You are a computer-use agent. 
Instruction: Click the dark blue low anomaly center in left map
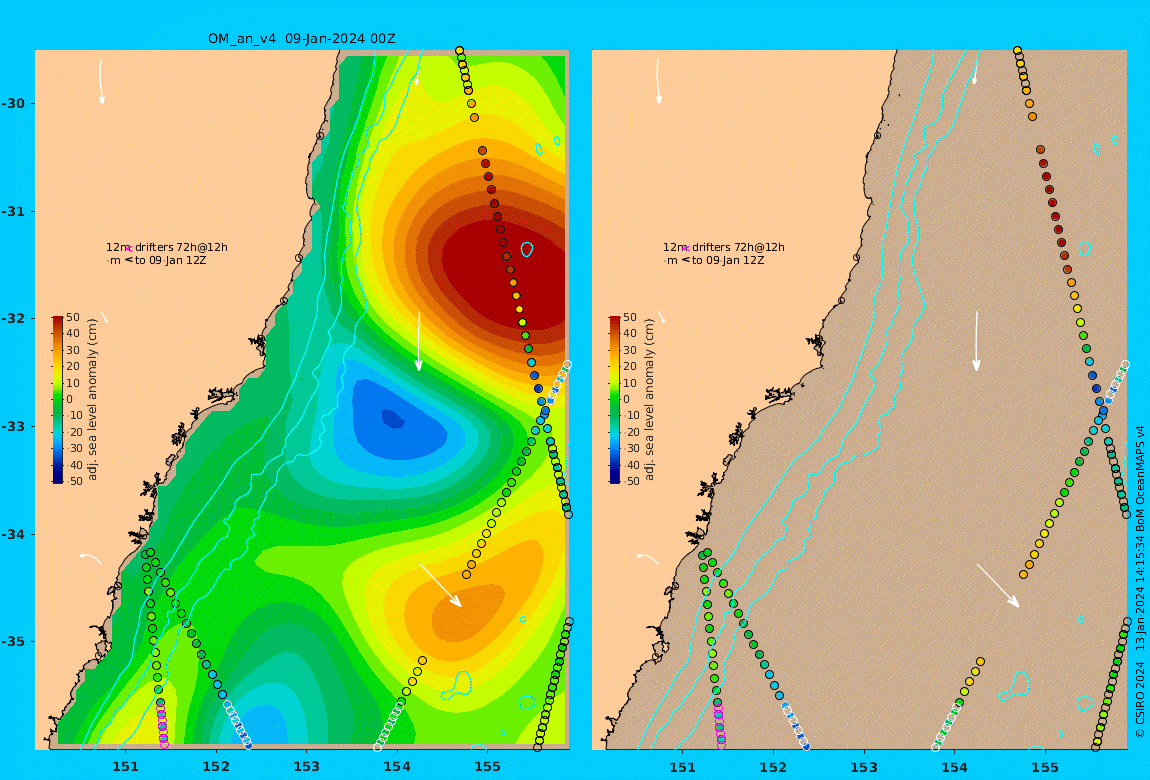(393, 419)
